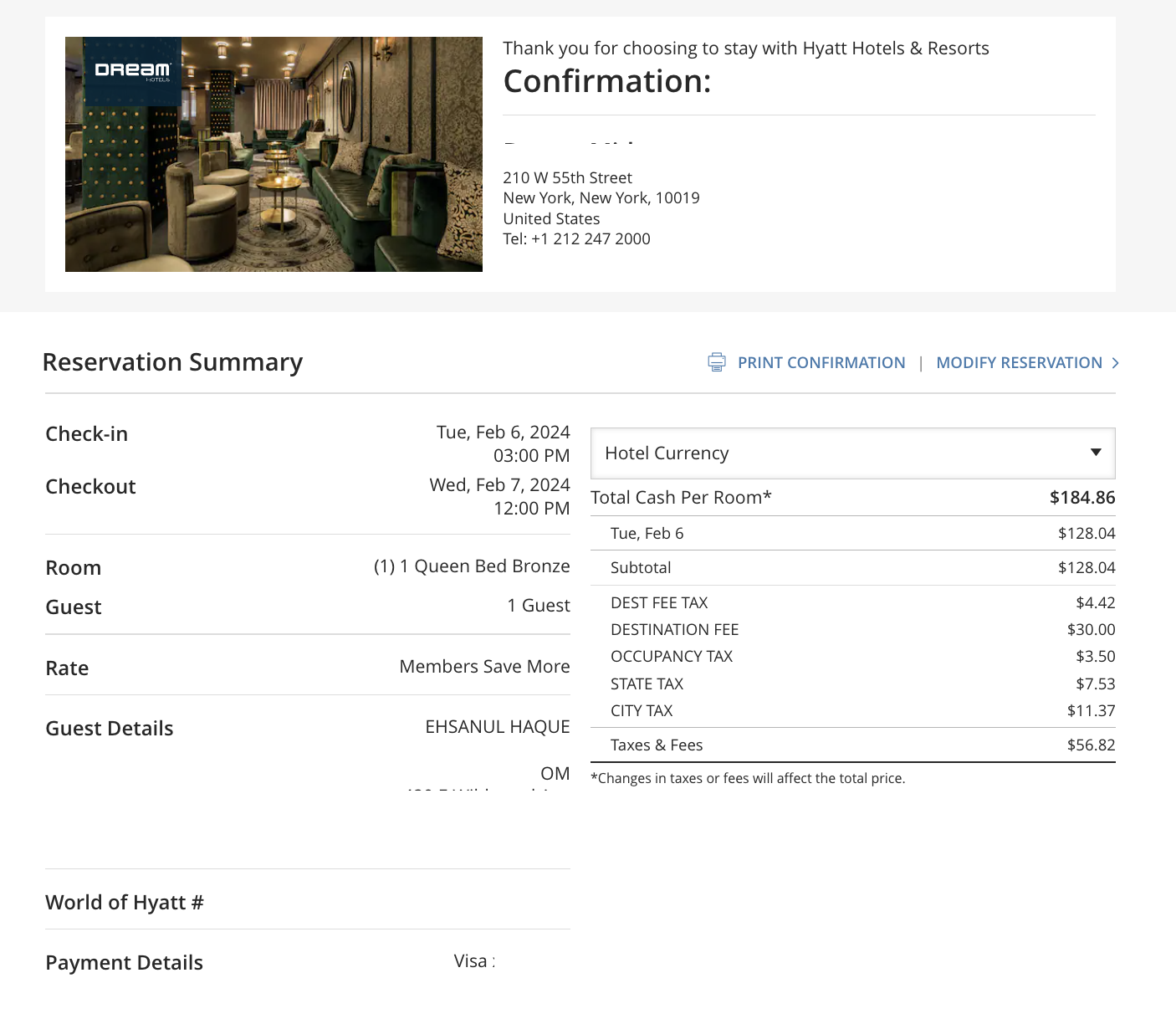
Task: Click the DEST FEE TAX amount $4.42
Action: click(x=1096, y=603)
